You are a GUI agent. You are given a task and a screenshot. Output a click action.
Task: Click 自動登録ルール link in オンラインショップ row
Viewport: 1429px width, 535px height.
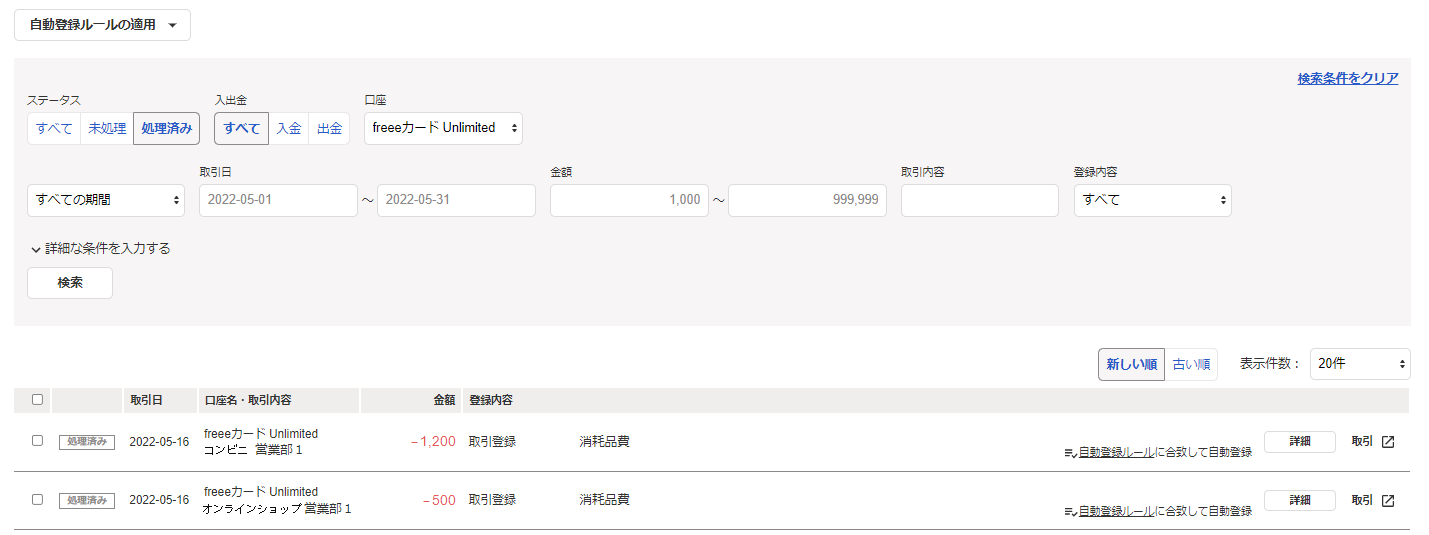coord(1116,511)
